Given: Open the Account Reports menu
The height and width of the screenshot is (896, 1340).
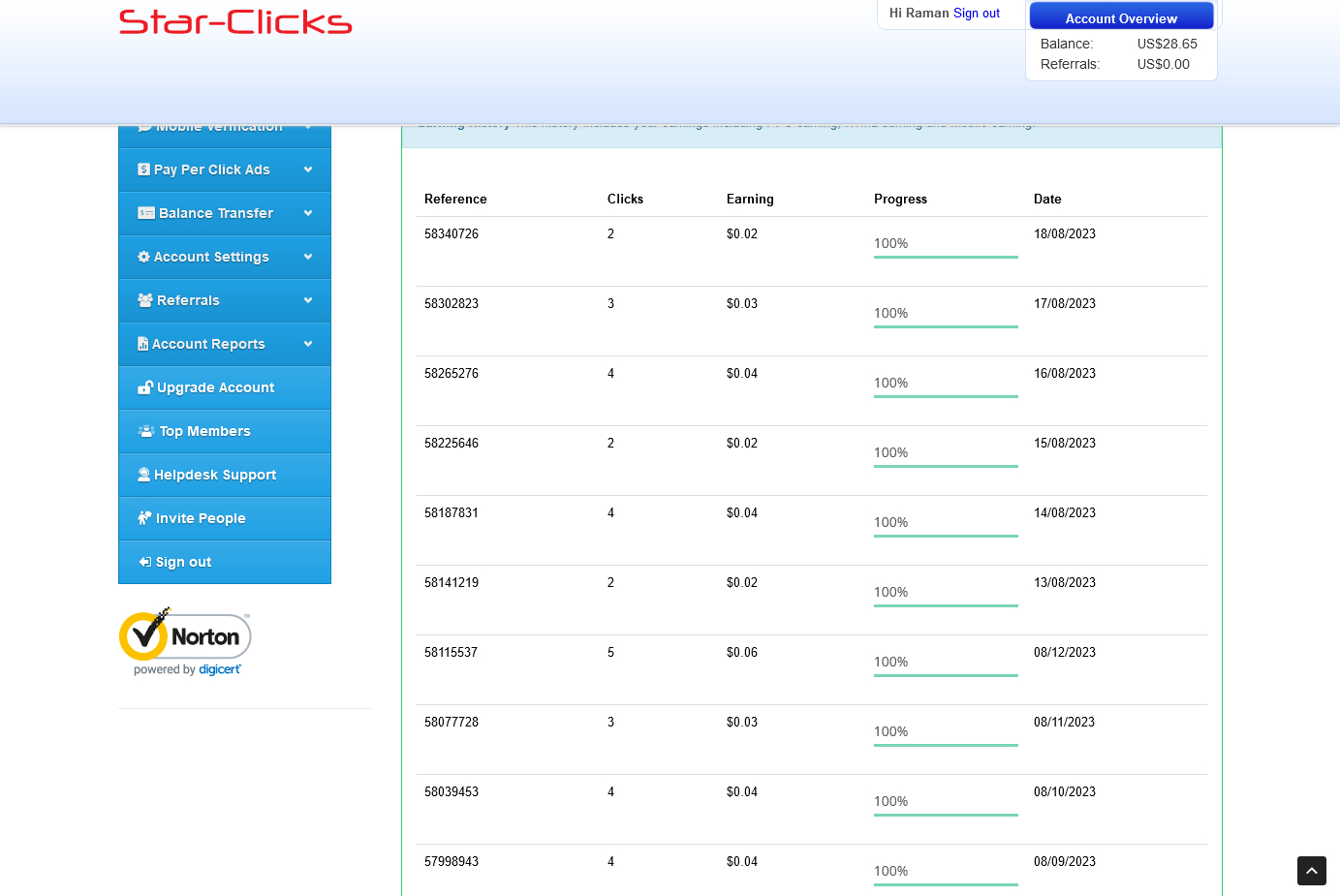Looking at the screenshot, I should [x=225, y=344].
